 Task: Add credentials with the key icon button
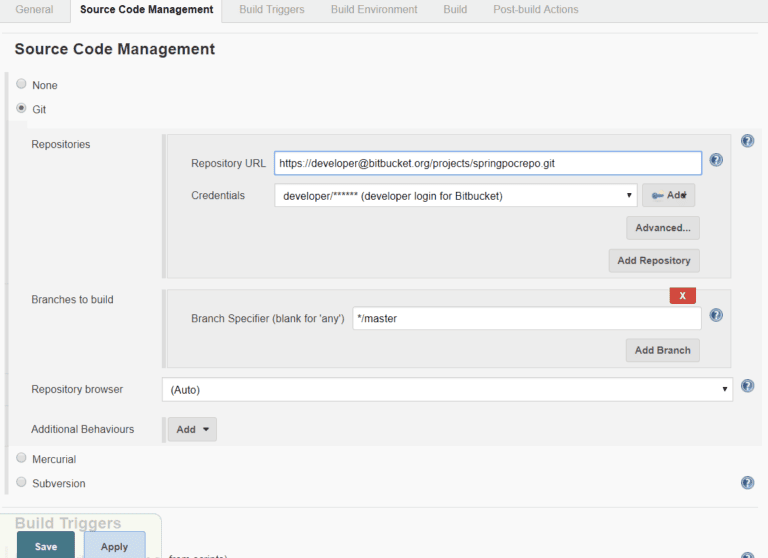[x=669, y=195]
